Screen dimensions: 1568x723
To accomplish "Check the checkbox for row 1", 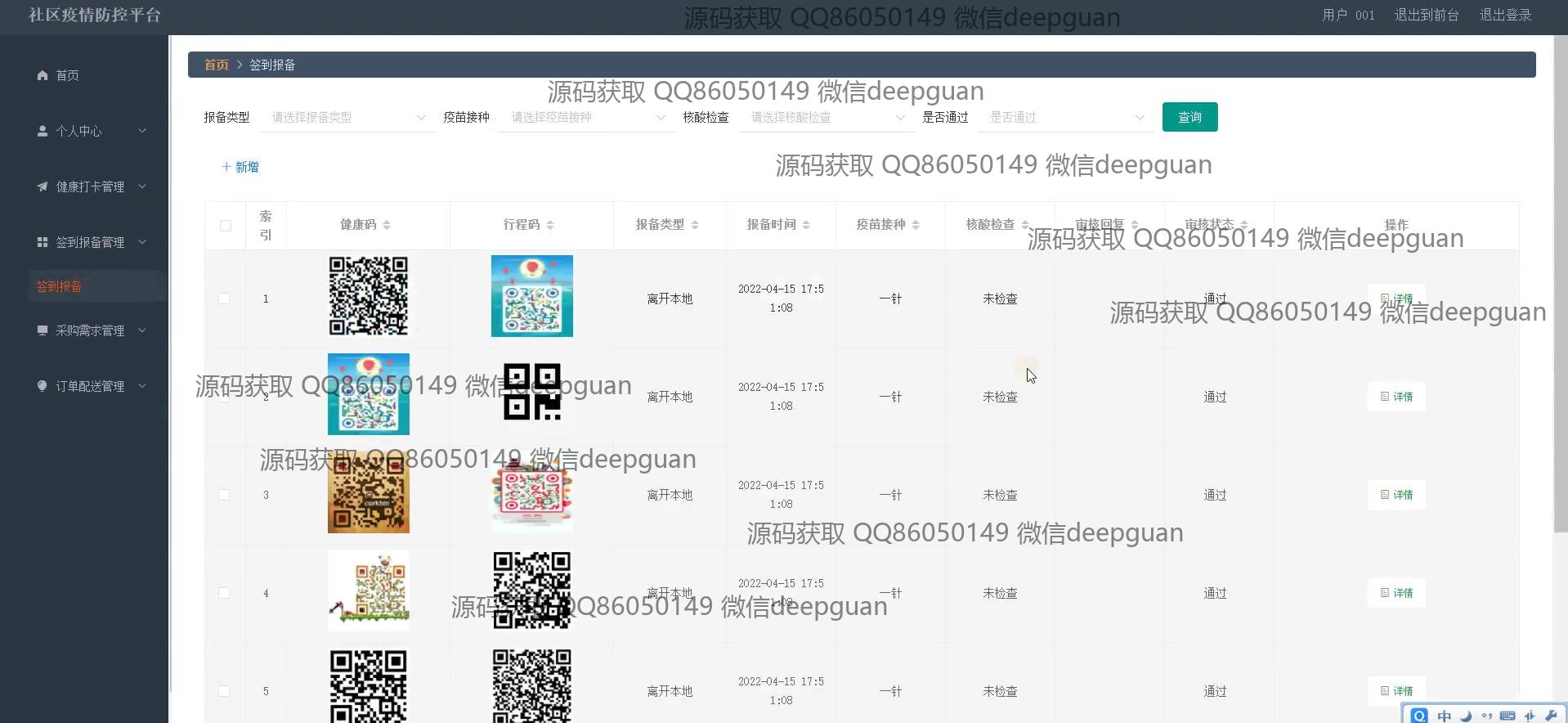I will point(224,299).
